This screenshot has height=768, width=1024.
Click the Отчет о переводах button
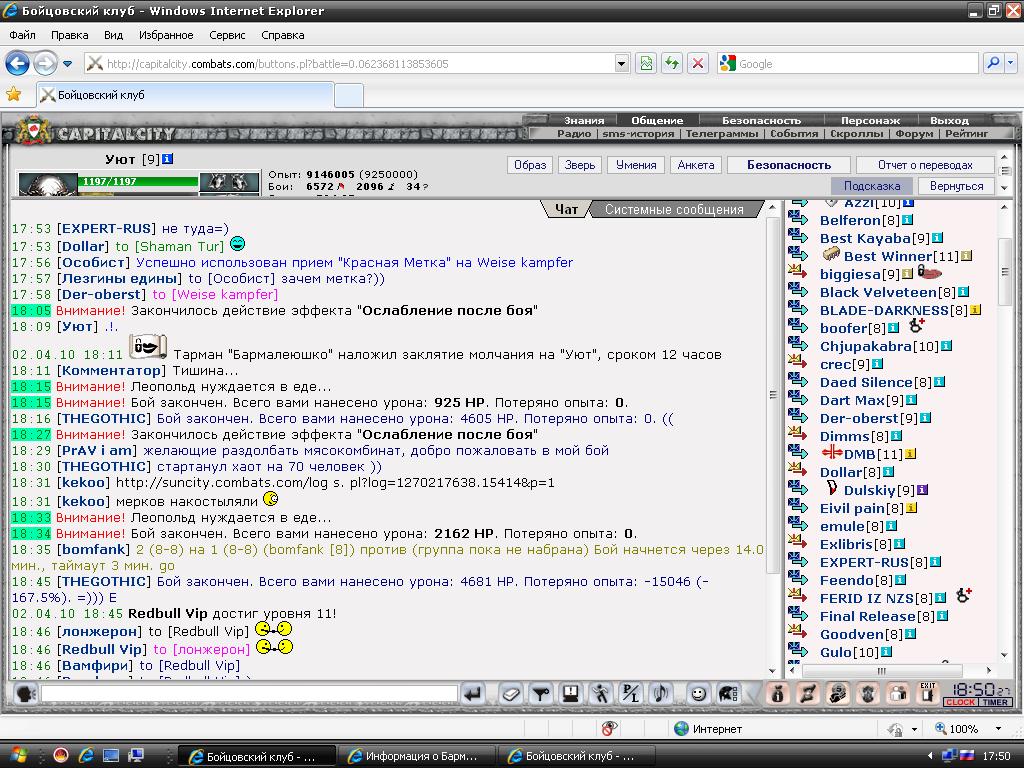(925, 165)
